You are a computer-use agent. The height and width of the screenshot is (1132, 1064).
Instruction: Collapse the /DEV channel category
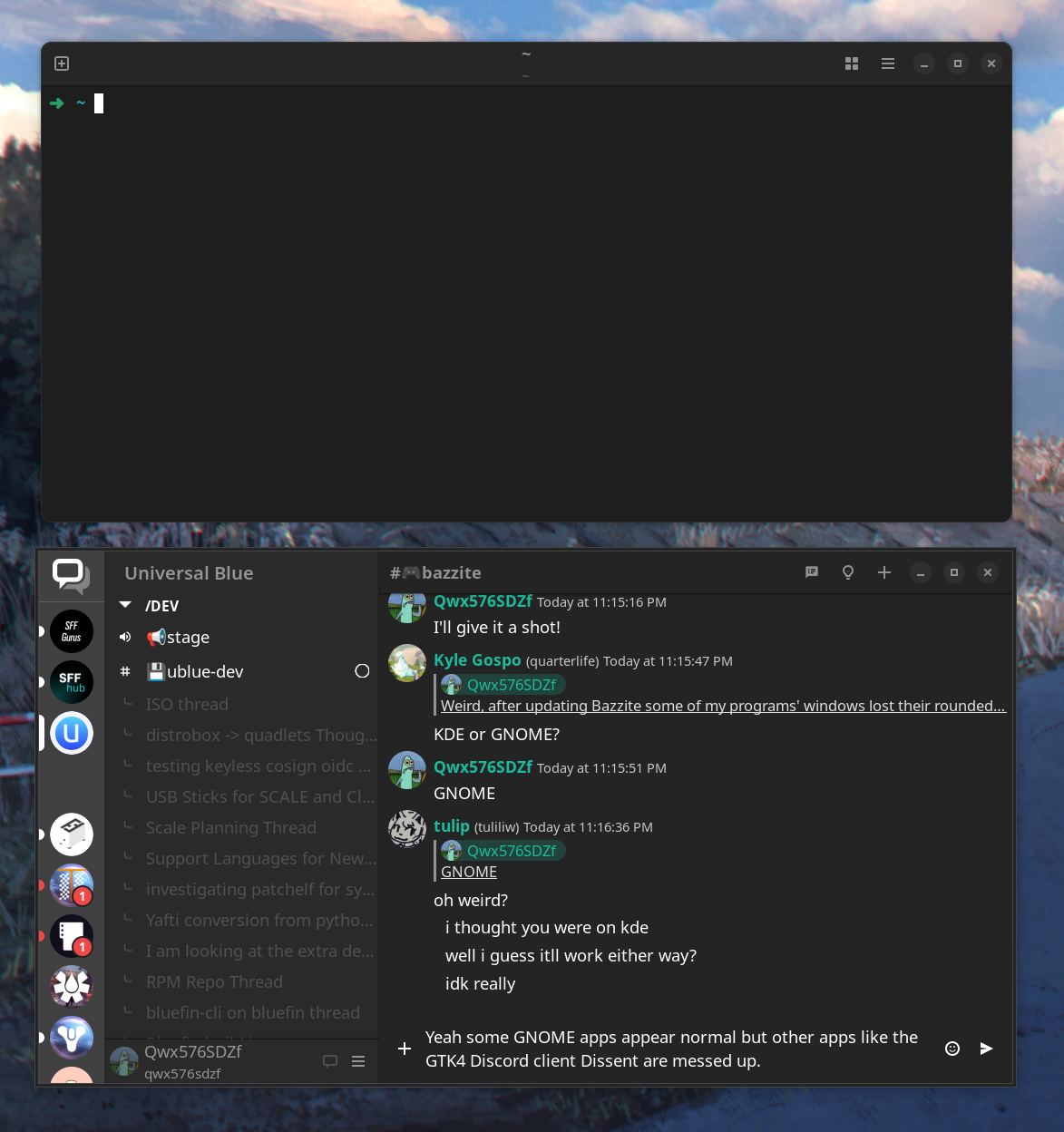click(125, 605)
